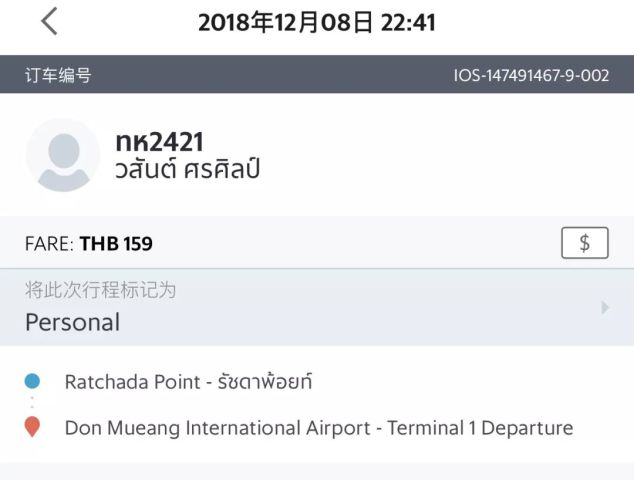
Task: Click the red drop-off pin icon
Action: pyautogui.click(x=32, y=427)
